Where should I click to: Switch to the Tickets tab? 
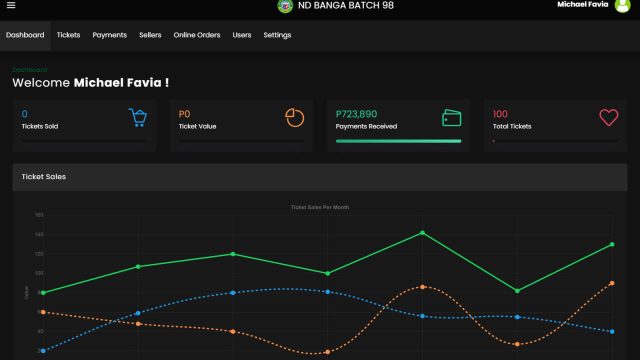(68, 35)
